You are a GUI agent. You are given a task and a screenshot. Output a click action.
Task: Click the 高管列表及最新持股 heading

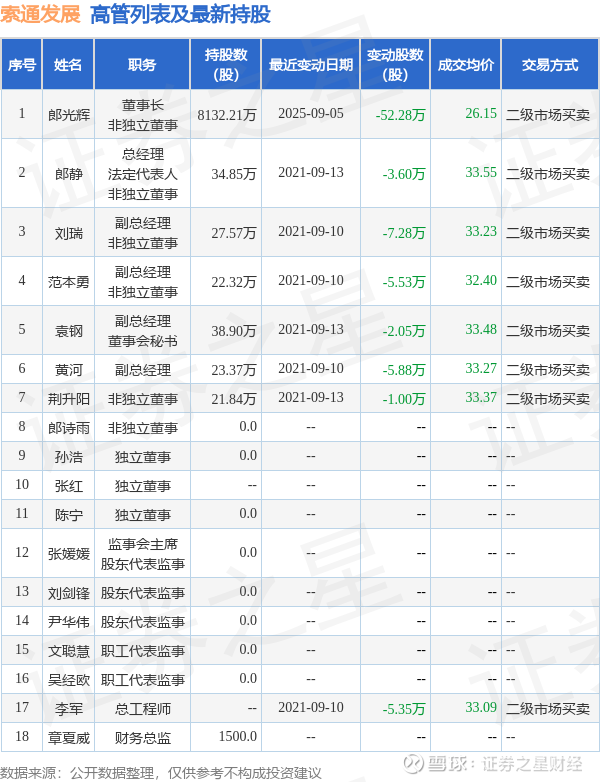click(x=180, y=14)
